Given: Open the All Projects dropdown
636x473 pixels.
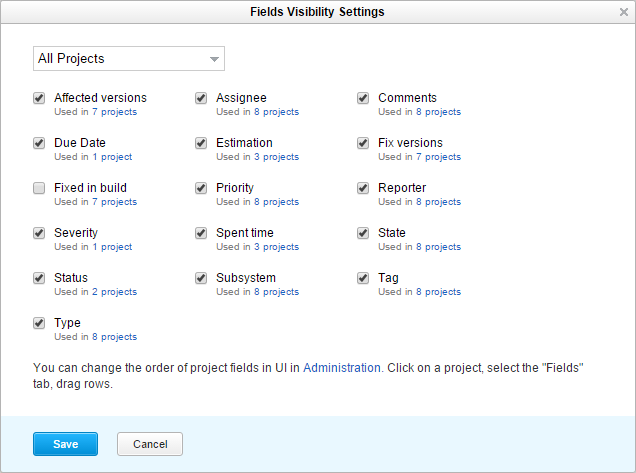Looking at the screenshot, I should pyautogui.click(x=128, y=59).
